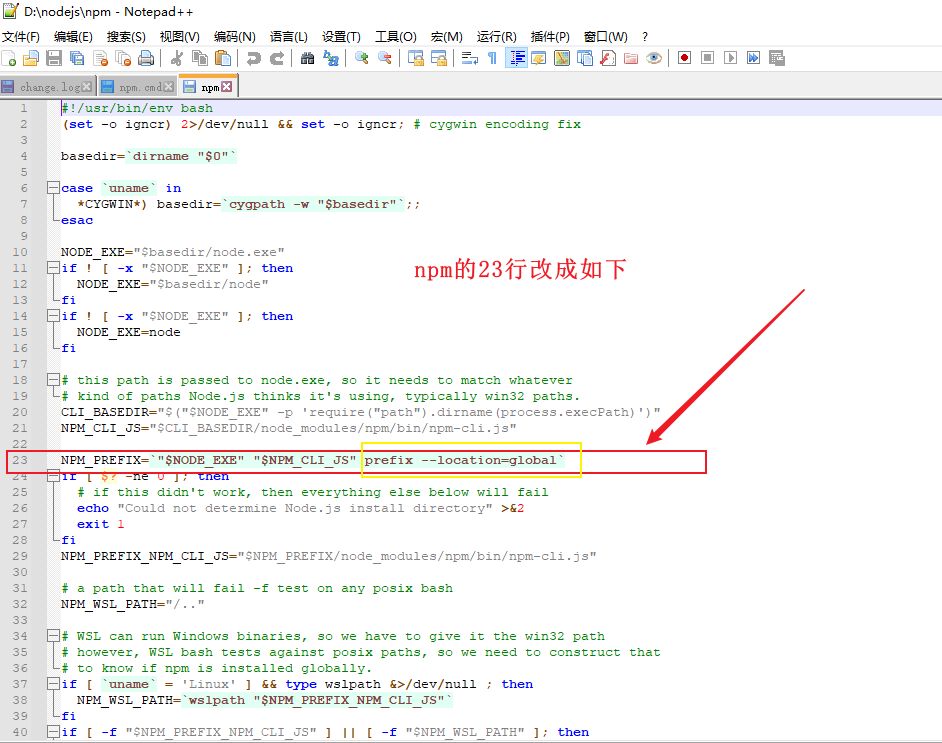Click the user-defined language icon
The height and width of the screenshot is (743, 942).
(x=539, y=58)
